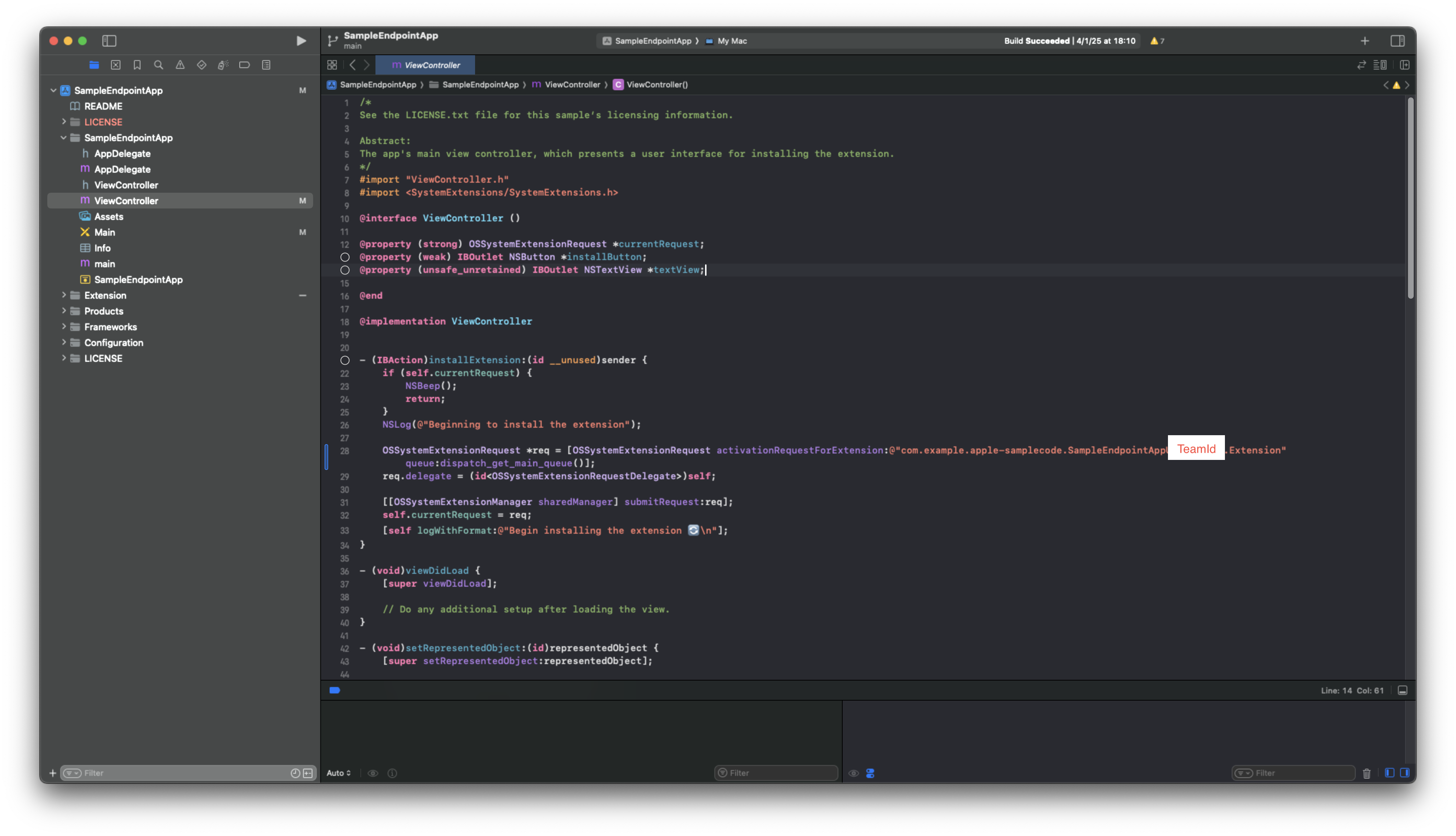
Task: Click the trash icon in console area
Action: pyautogui.click(x=1366, y=773)
